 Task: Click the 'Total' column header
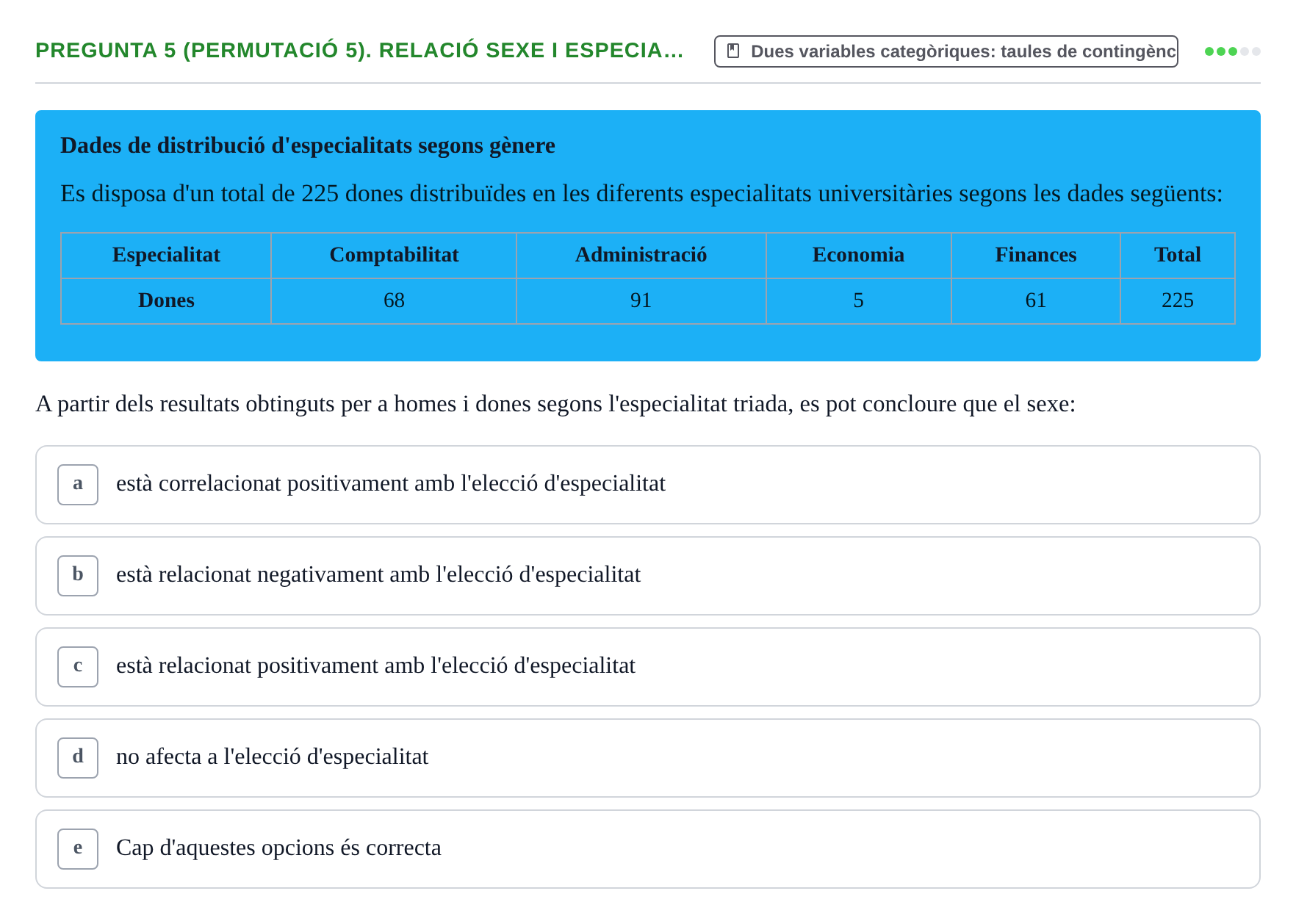click(x=1177, y=255)
